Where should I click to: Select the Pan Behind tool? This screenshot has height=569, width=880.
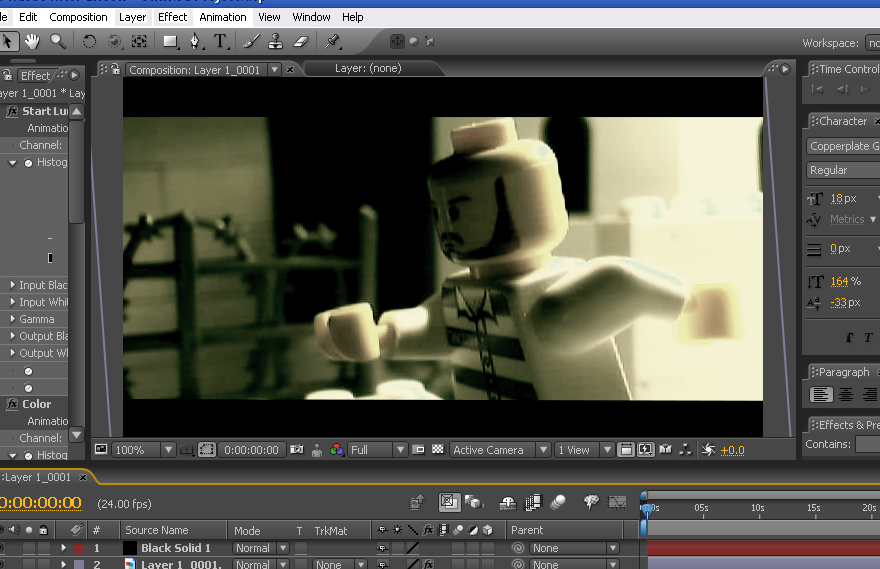point(139,42)
